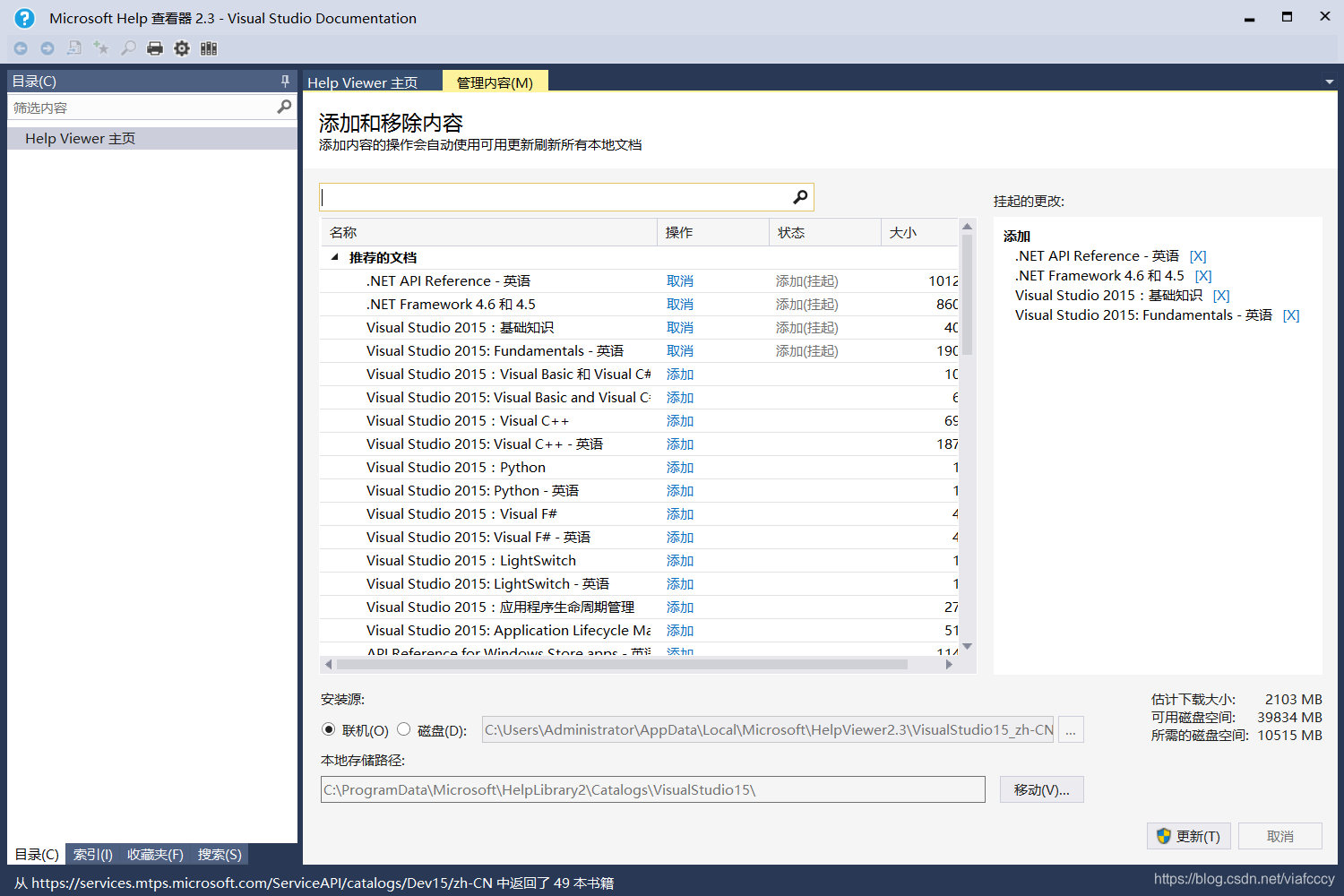Click the sync table of contents icon
Screen dimensions: 1344x896
74,48
